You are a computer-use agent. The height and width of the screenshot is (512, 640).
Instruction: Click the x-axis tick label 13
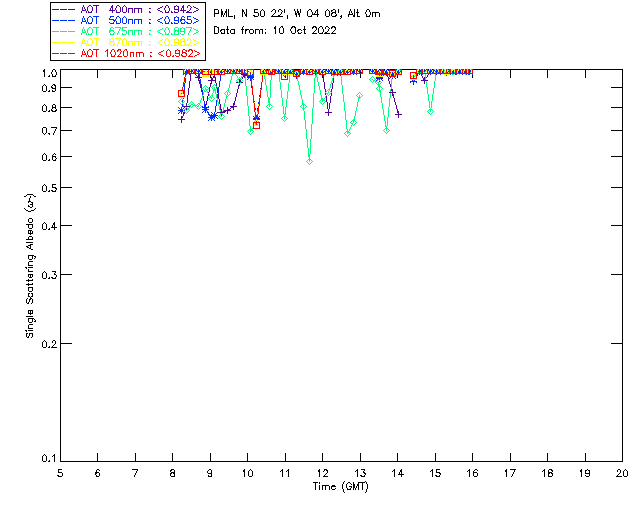(360, 473)
